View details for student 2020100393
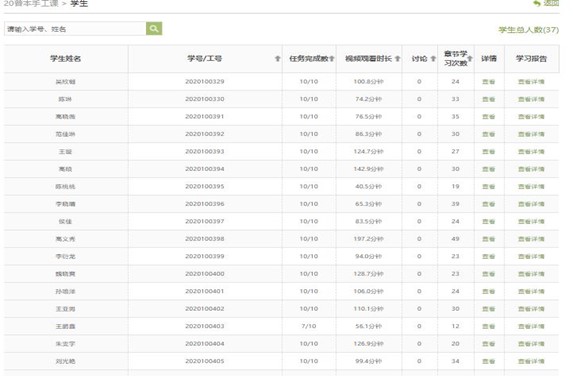 tap(489, 151)
